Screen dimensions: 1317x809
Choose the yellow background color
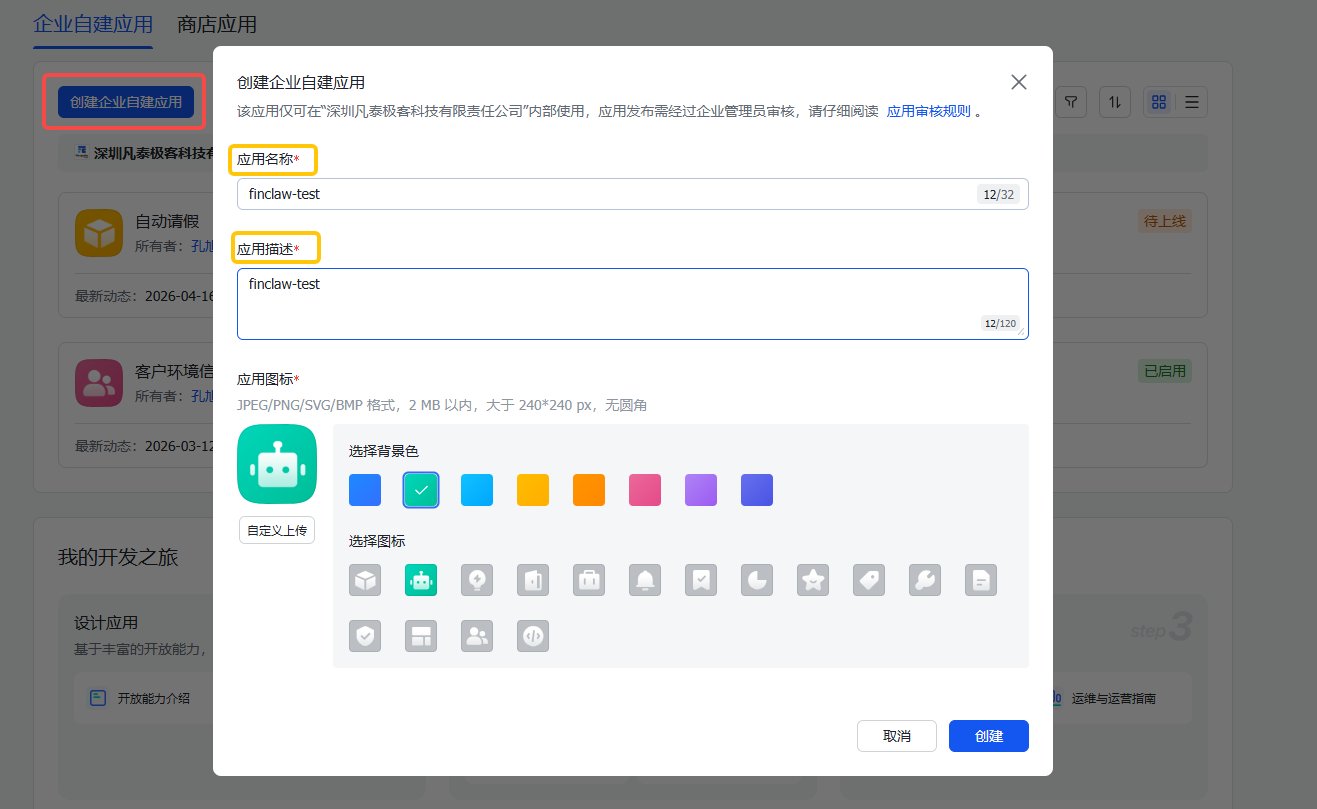[x=533, y=490]
